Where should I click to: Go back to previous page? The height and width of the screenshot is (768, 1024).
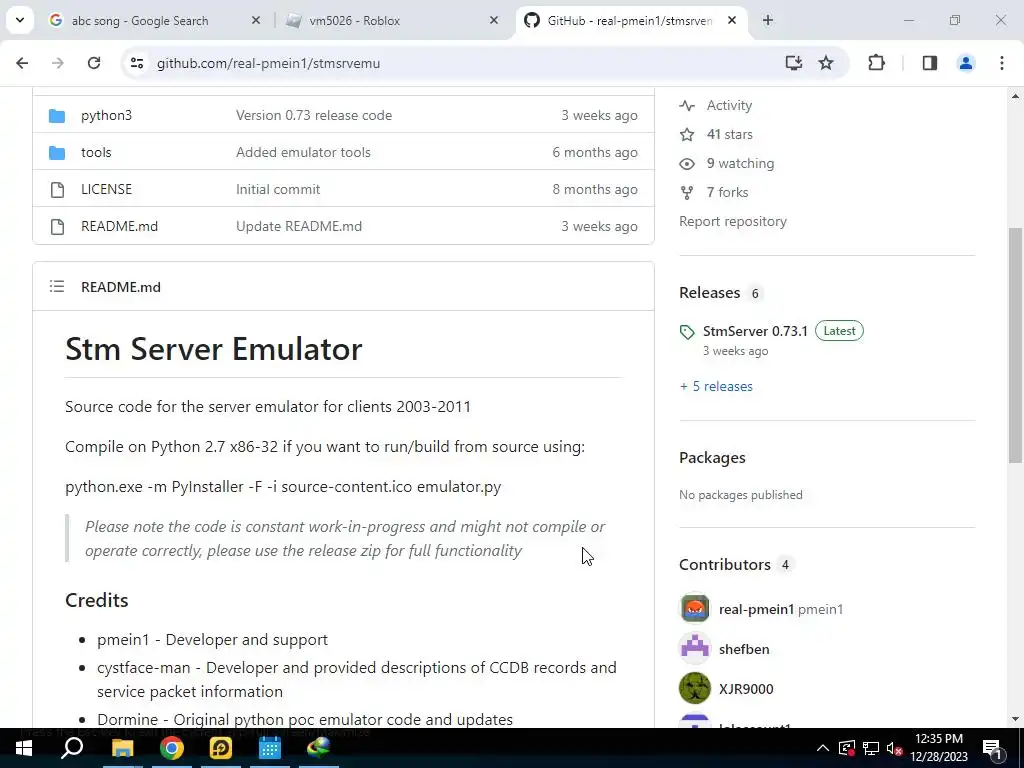tap(22, 63)
